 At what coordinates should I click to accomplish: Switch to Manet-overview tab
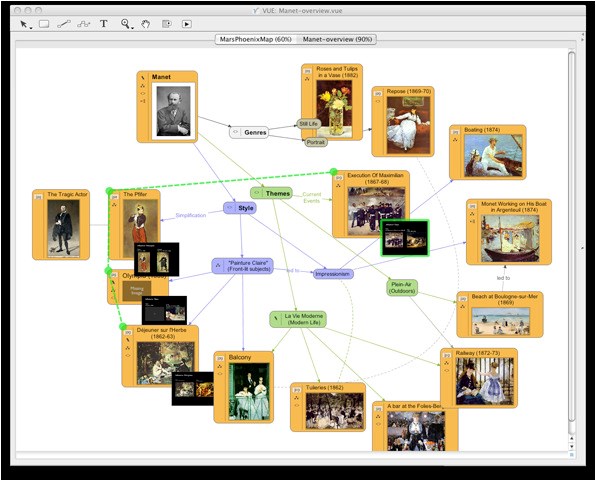[337, 39]
